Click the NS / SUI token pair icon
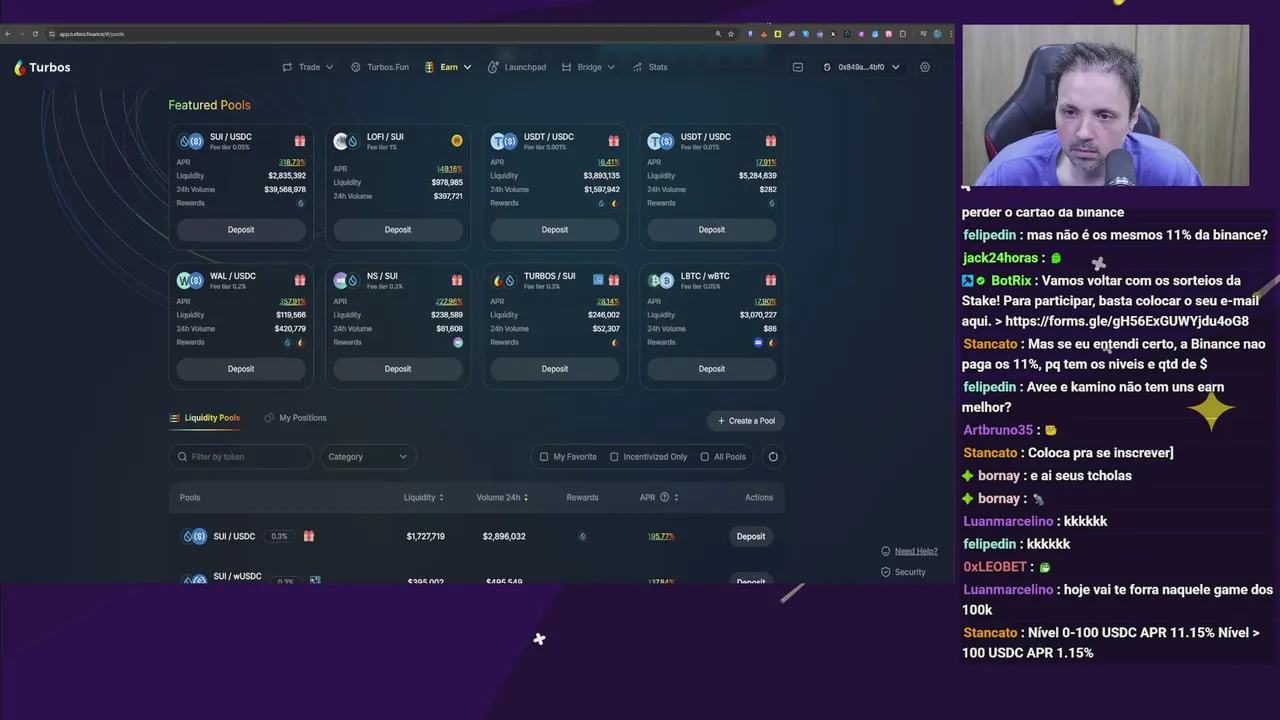Viewport: 1280px width, 720px height. 346,280
